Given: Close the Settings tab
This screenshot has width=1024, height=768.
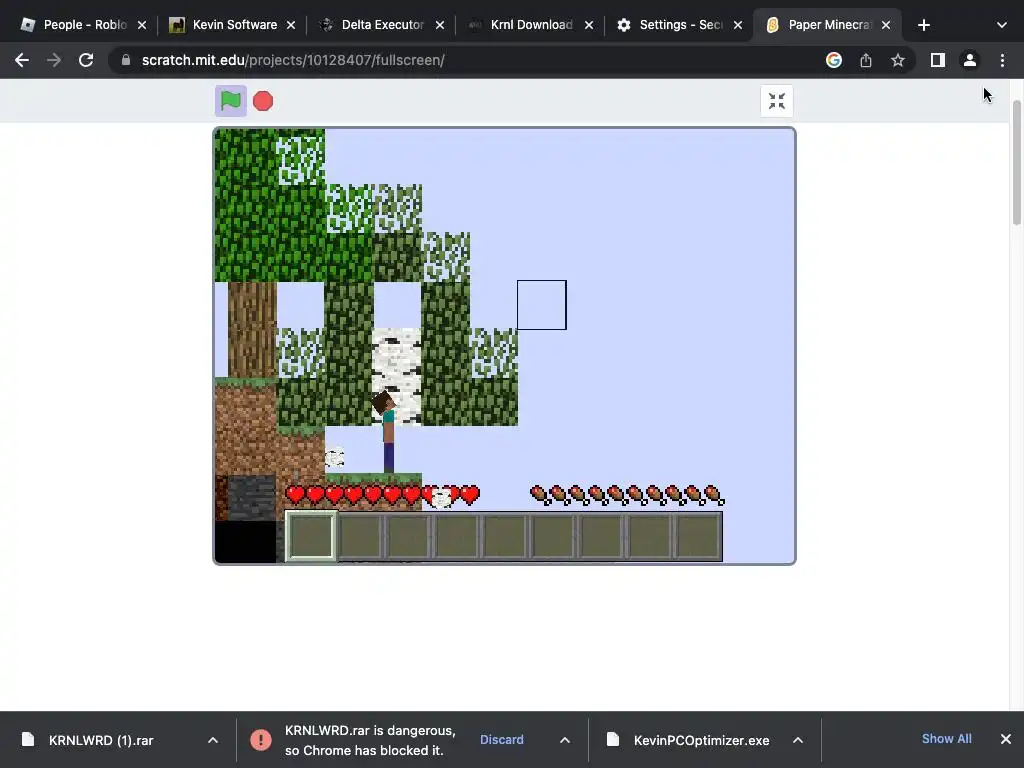Looking at the screenshot, I should pyautogui.click(x=738, y=25).
